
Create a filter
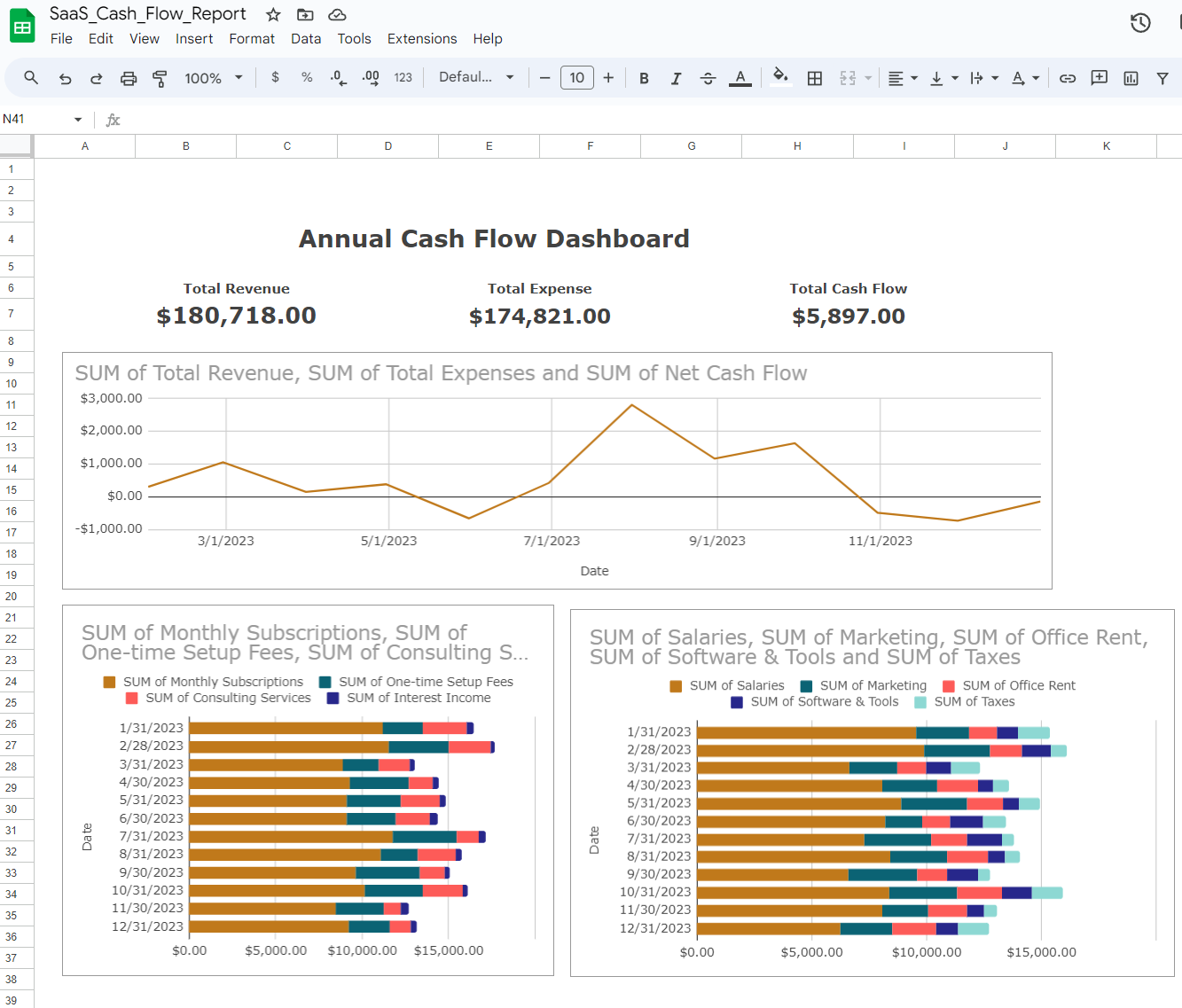pyautogui.click(x=1162, y=78)
